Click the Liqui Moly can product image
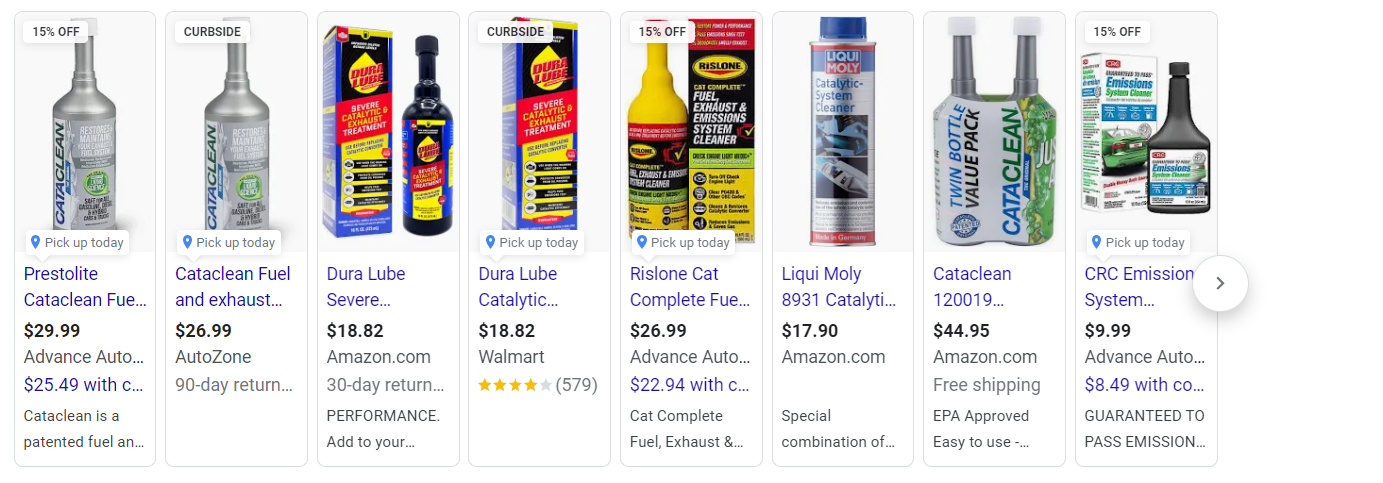Image resolution: width=1383 pixels, height=483 pixels. pyautogui.click(x=842, y=130)
